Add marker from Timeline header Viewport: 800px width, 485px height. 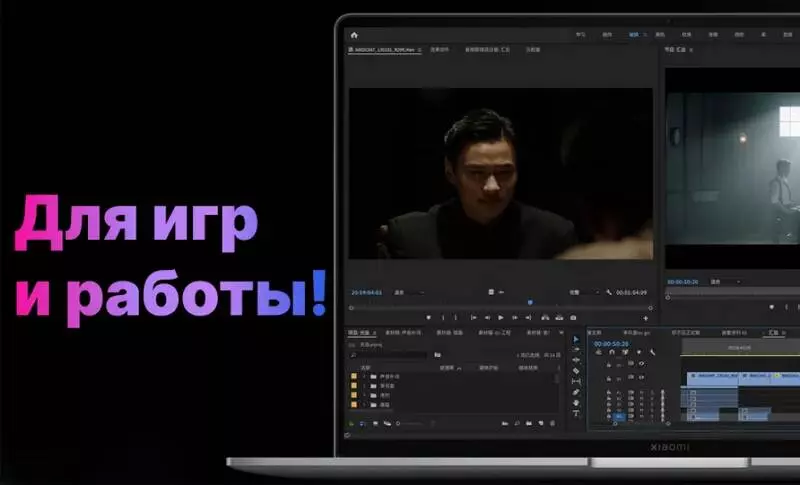[x=639, y=352]
